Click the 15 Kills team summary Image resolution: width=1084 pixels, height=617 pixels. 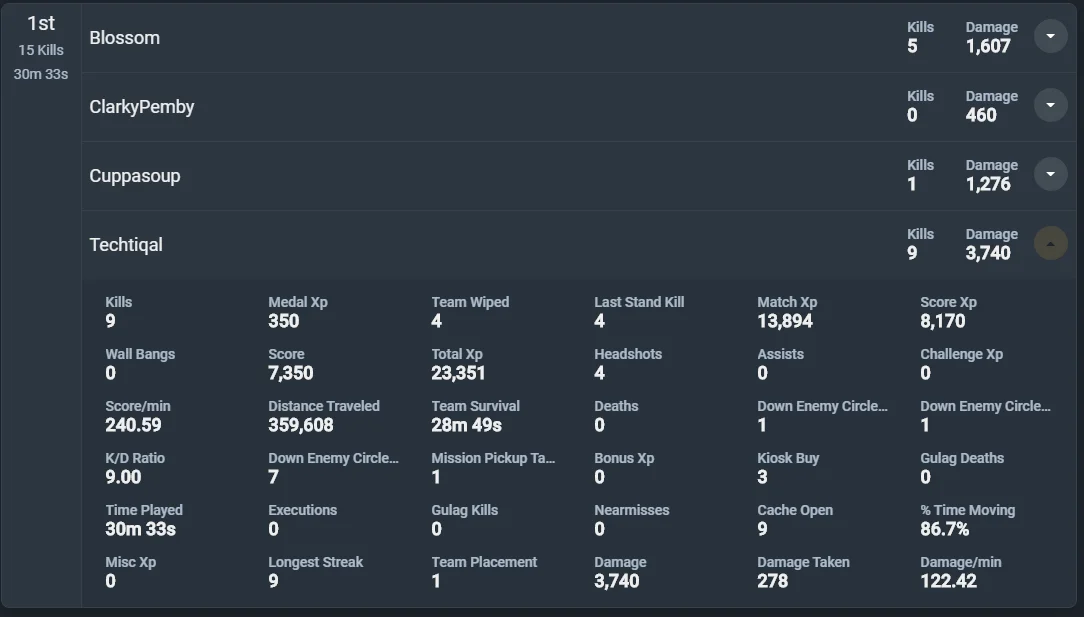(x=41, y=50)
